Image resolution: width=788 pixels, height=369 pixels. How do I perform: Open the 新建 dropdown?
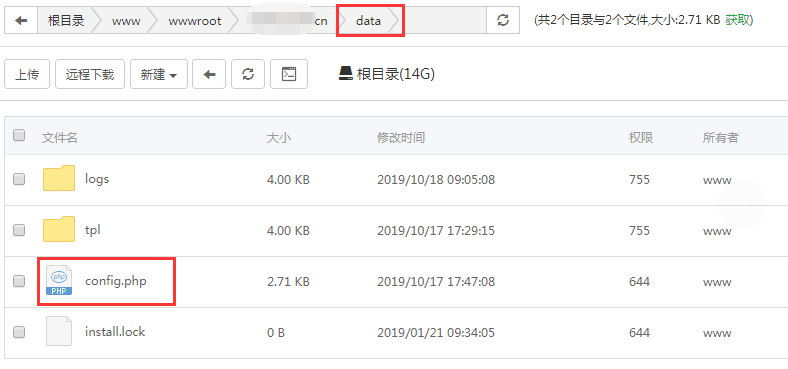(x=159, y=74)
